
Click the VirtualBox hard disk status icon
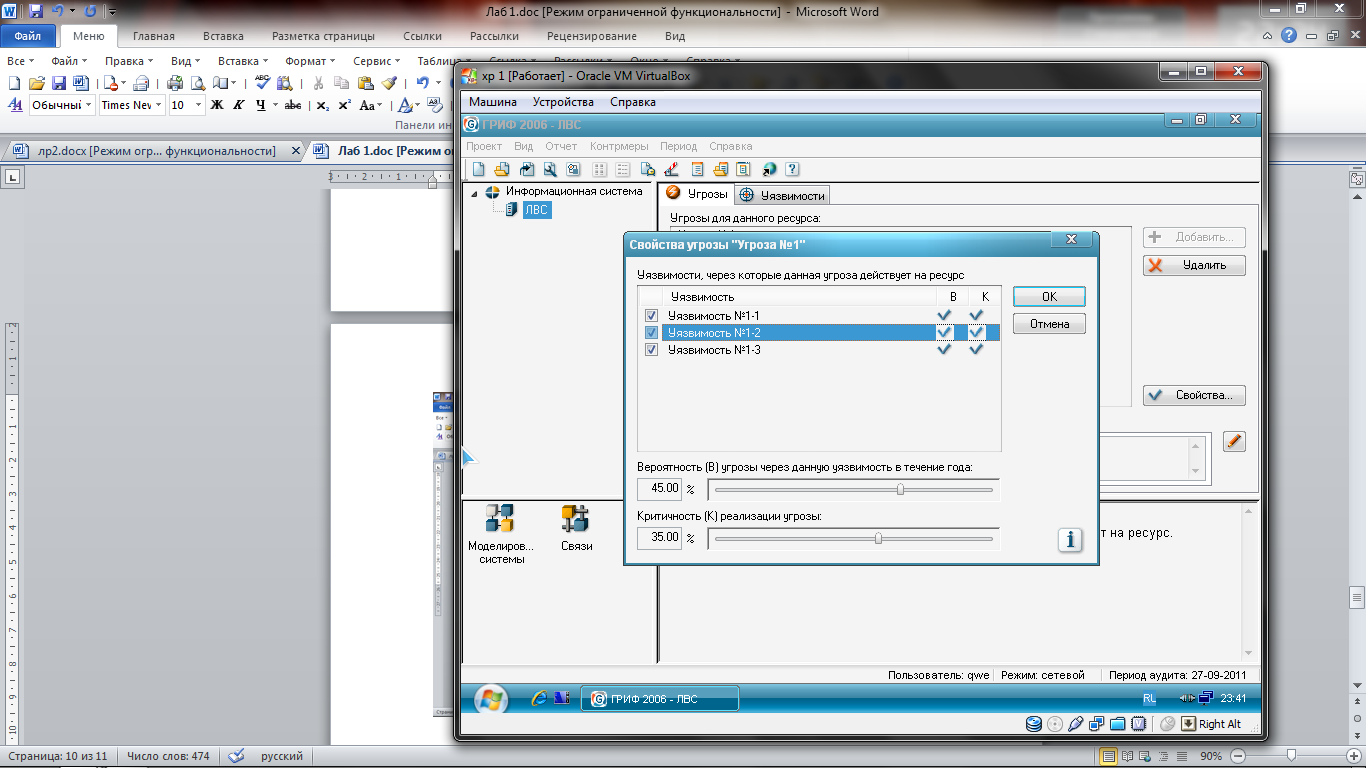pos(1035,724)
